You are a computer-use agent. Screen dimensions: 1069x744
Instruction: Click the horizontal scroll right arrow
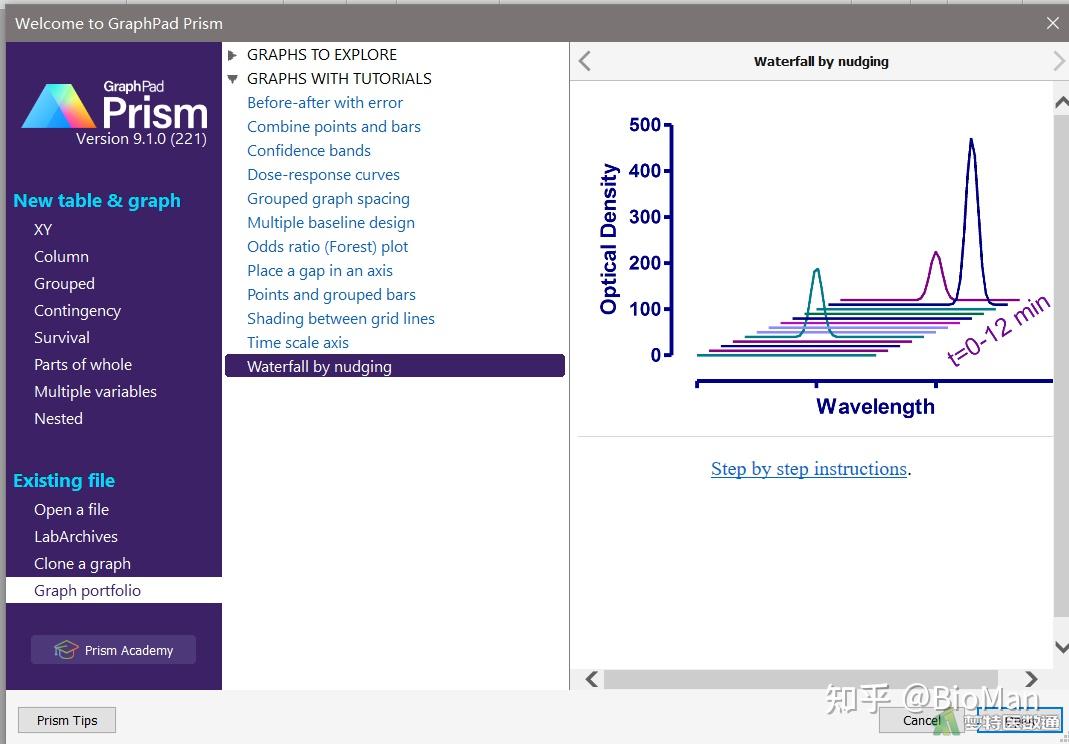tap(1031, 679)
